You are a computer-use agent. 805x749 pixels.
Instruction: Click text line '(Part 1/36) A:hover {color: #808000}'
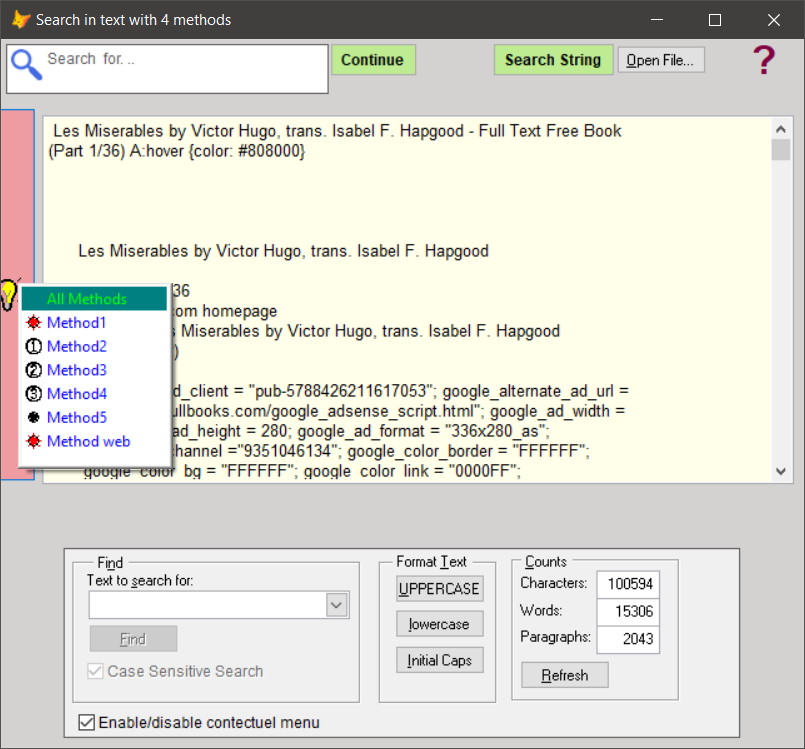click(x=177, y=151)
